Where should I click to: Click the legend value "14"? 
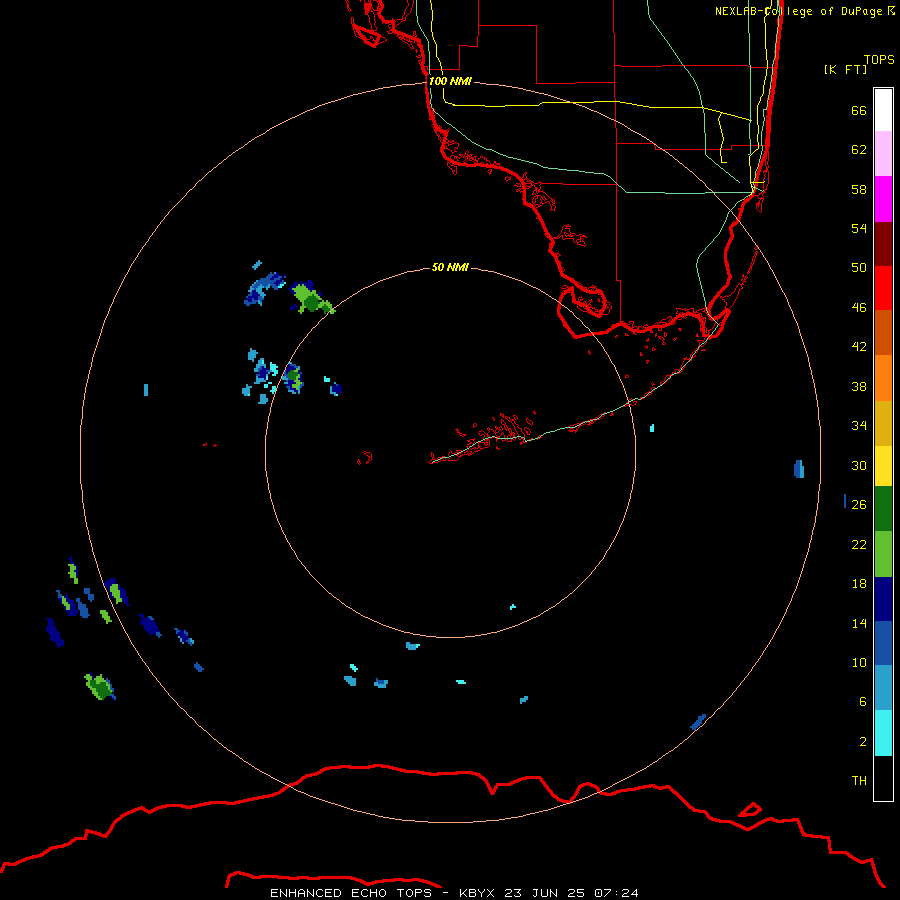(859, 623)
